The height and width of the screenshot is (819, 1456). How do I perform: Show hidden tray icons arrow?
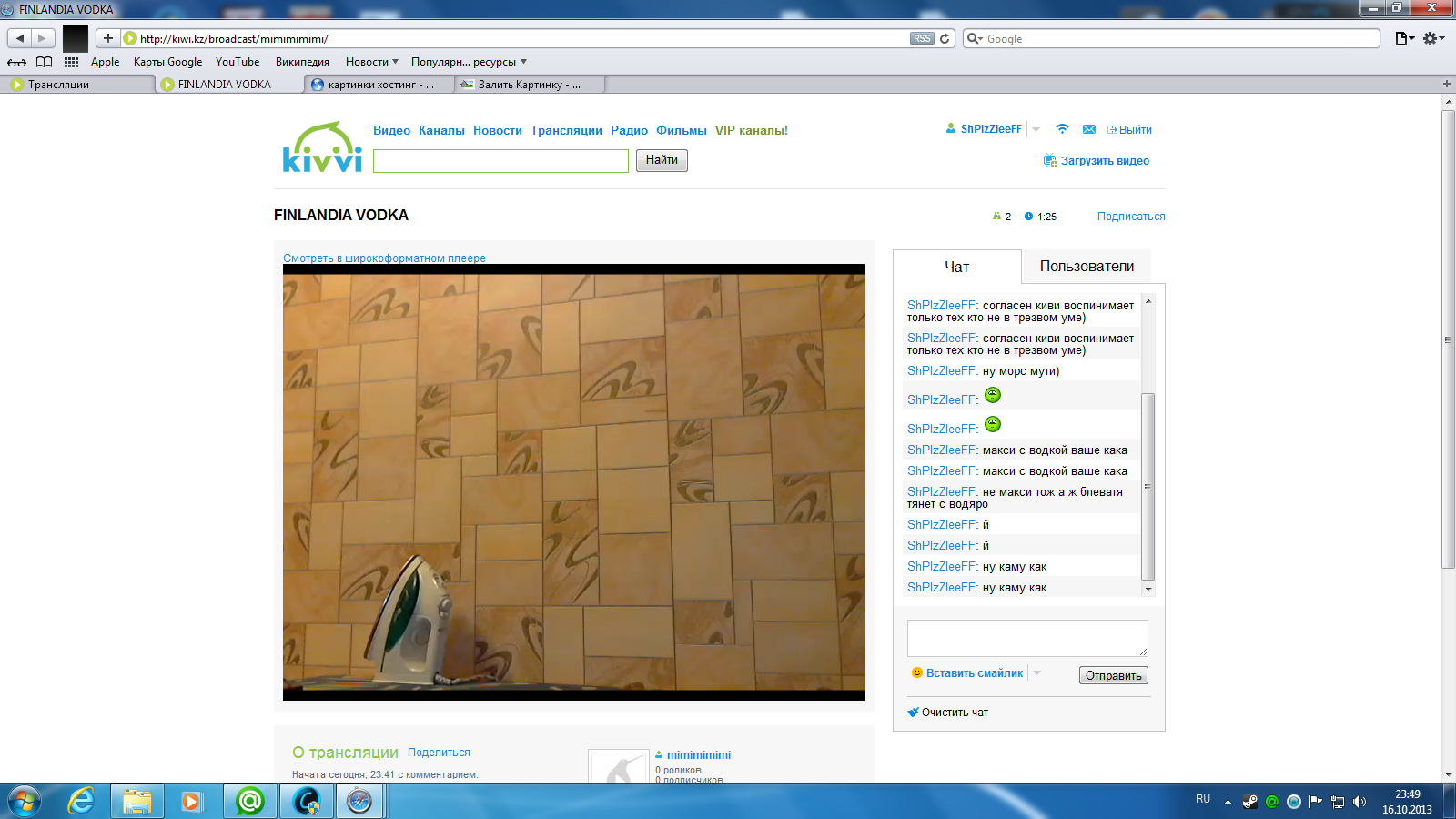[x=1228, y=802]
